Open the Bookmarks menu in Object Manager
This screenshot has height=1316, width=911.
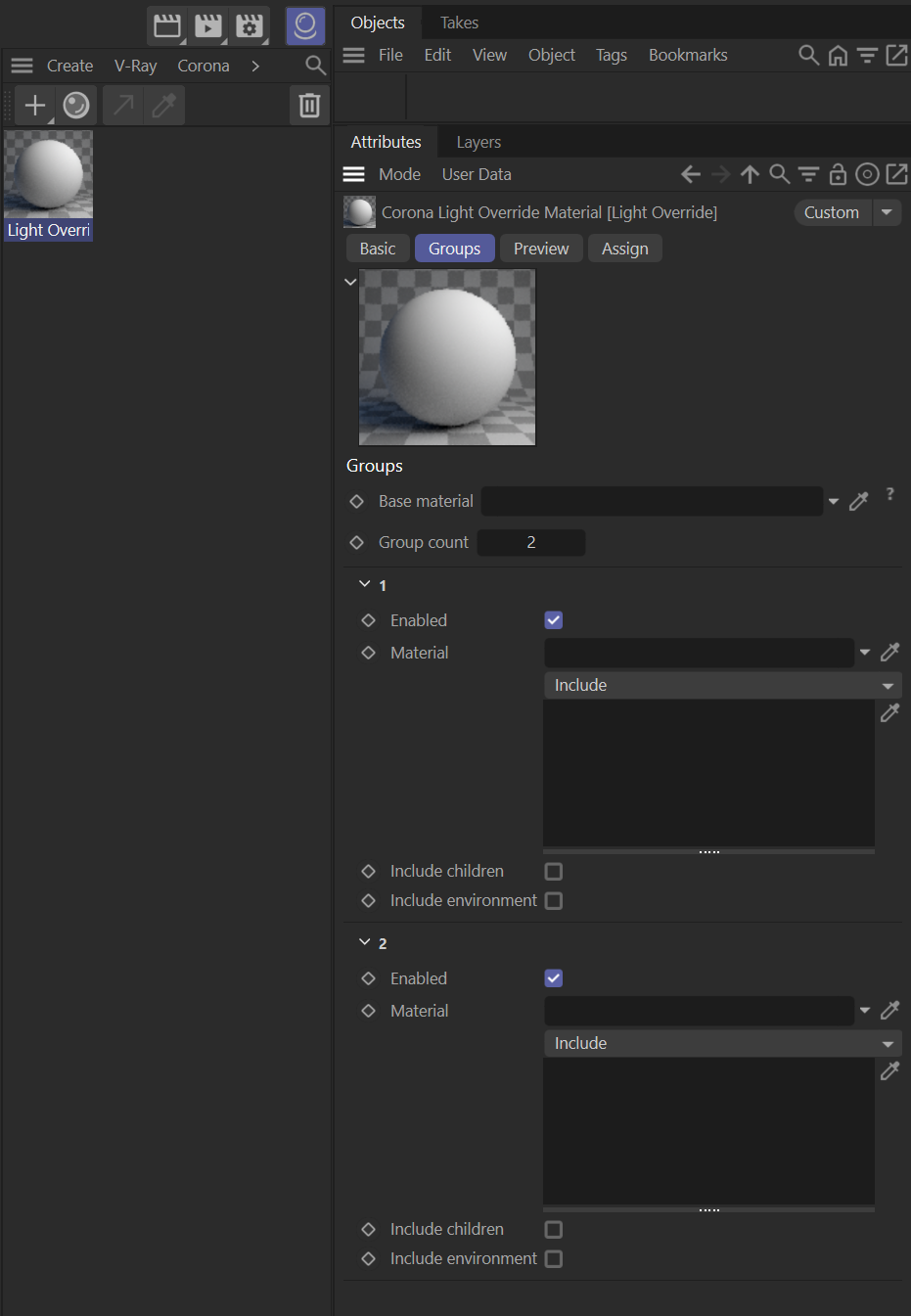688,55
